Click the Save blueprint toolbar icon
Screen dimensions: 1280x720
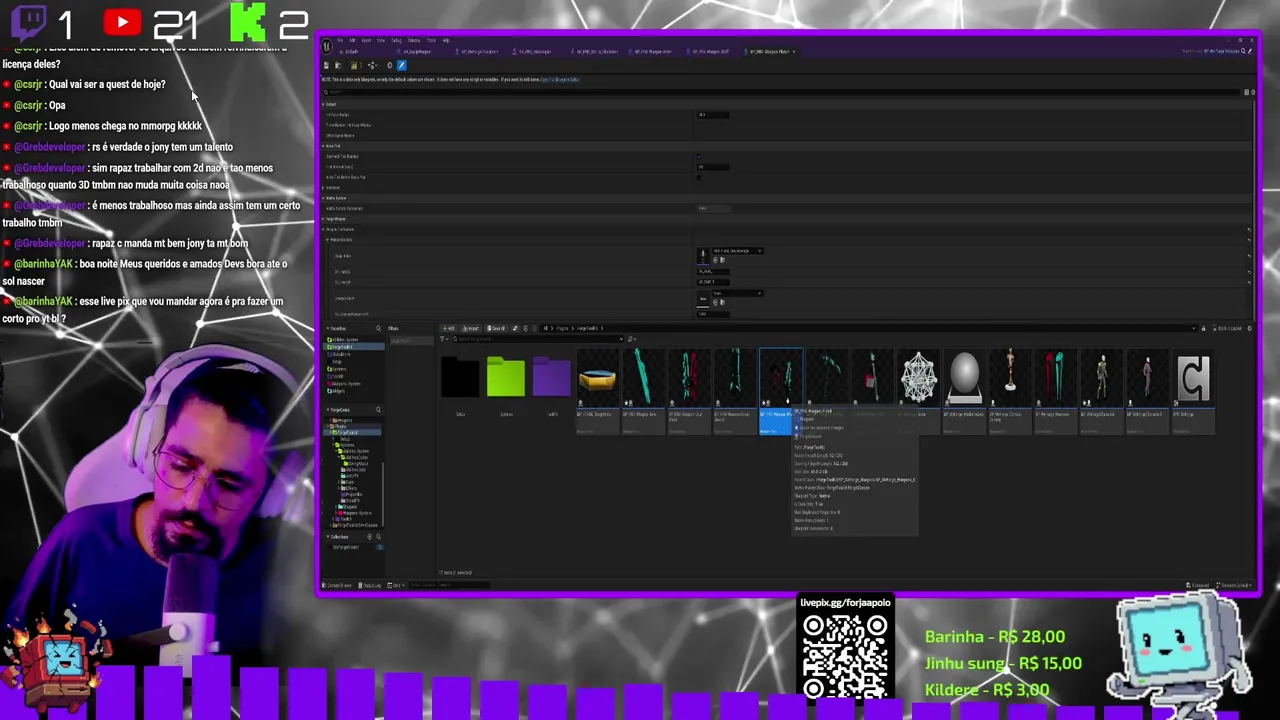(326, 65)
